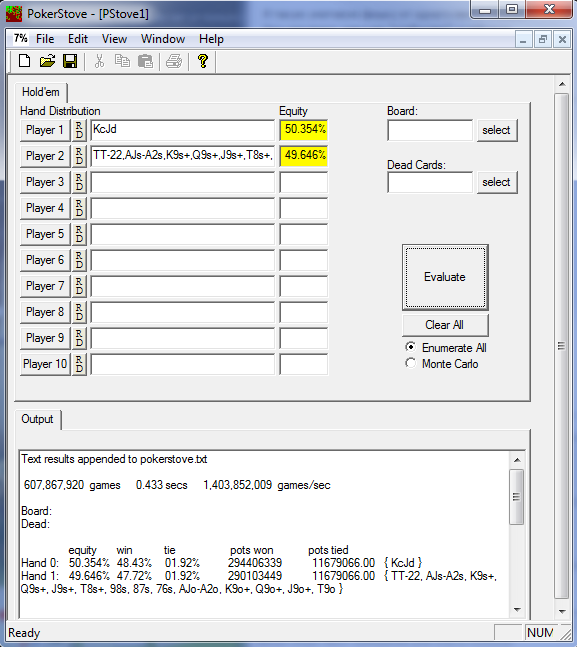577x647 pixels.
Task: Select the Output tab
Action: click(x=38, y=419)
